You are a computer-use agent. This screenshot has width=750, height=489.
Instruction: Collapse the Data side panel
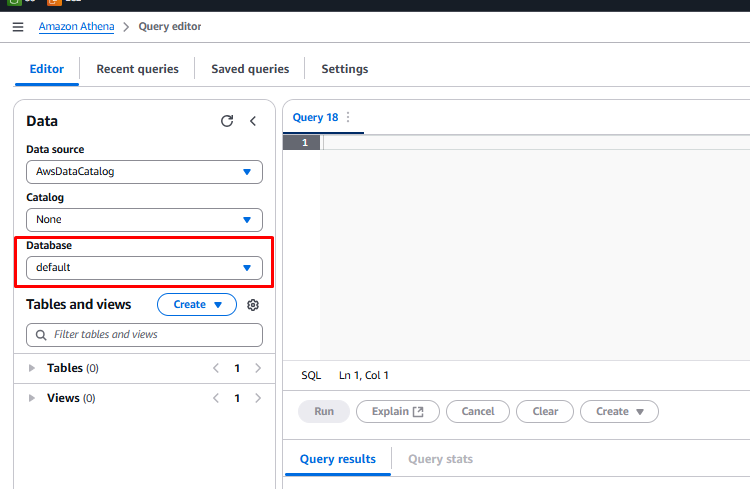pyautogui.click(x=253, y=121)
